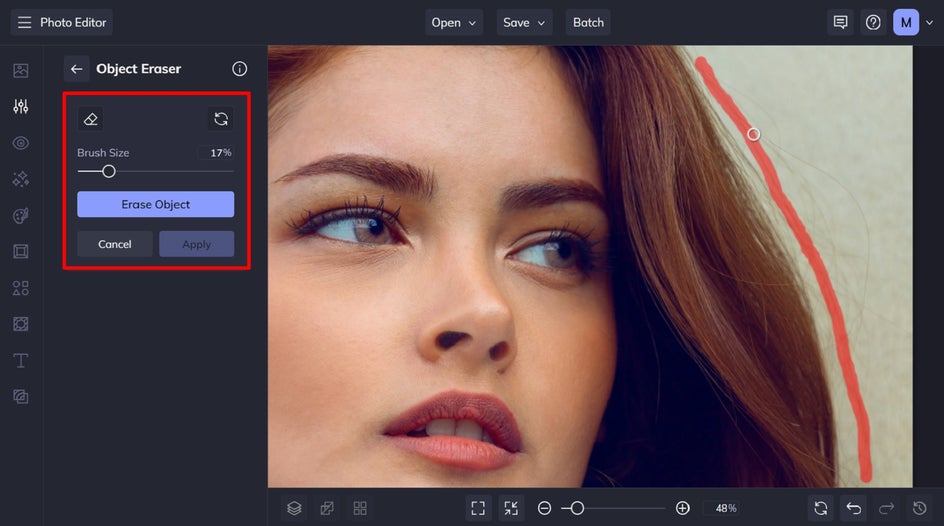Expand the Open dropdown

455,22
